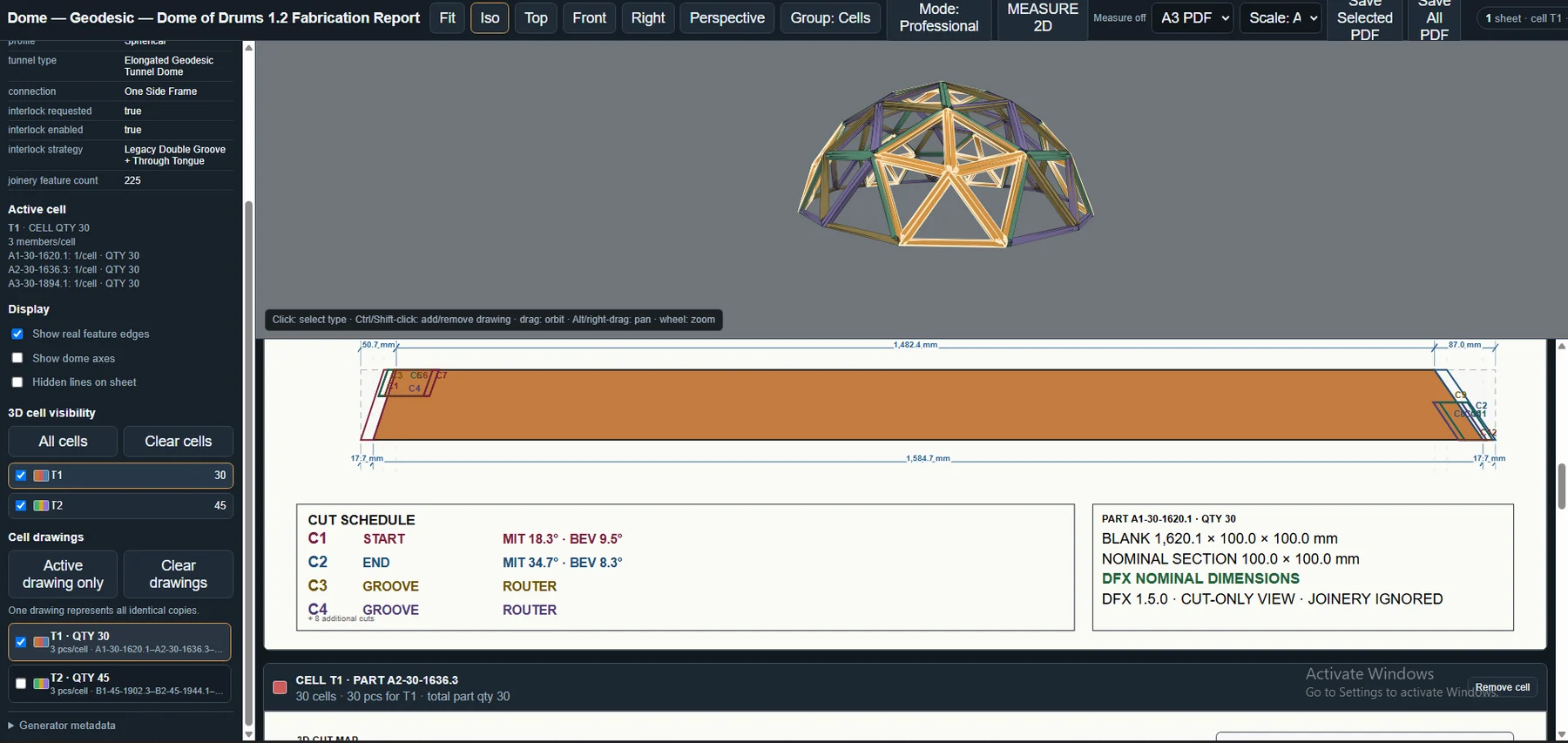This screenshot has width=1568, height=743.
Task: Enable Show dome axes checkbox
Action: click(17, 358)
